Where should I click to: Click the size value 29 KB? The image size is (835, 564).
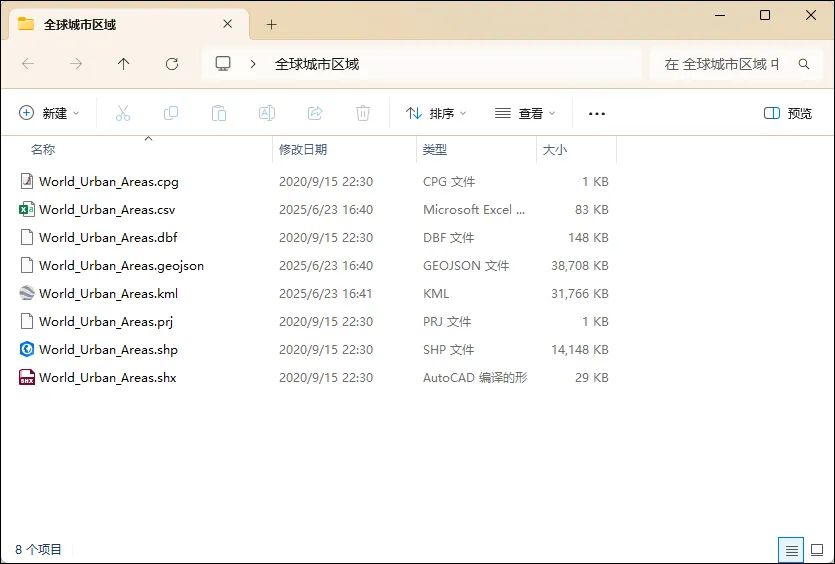(x=592, y=377)
